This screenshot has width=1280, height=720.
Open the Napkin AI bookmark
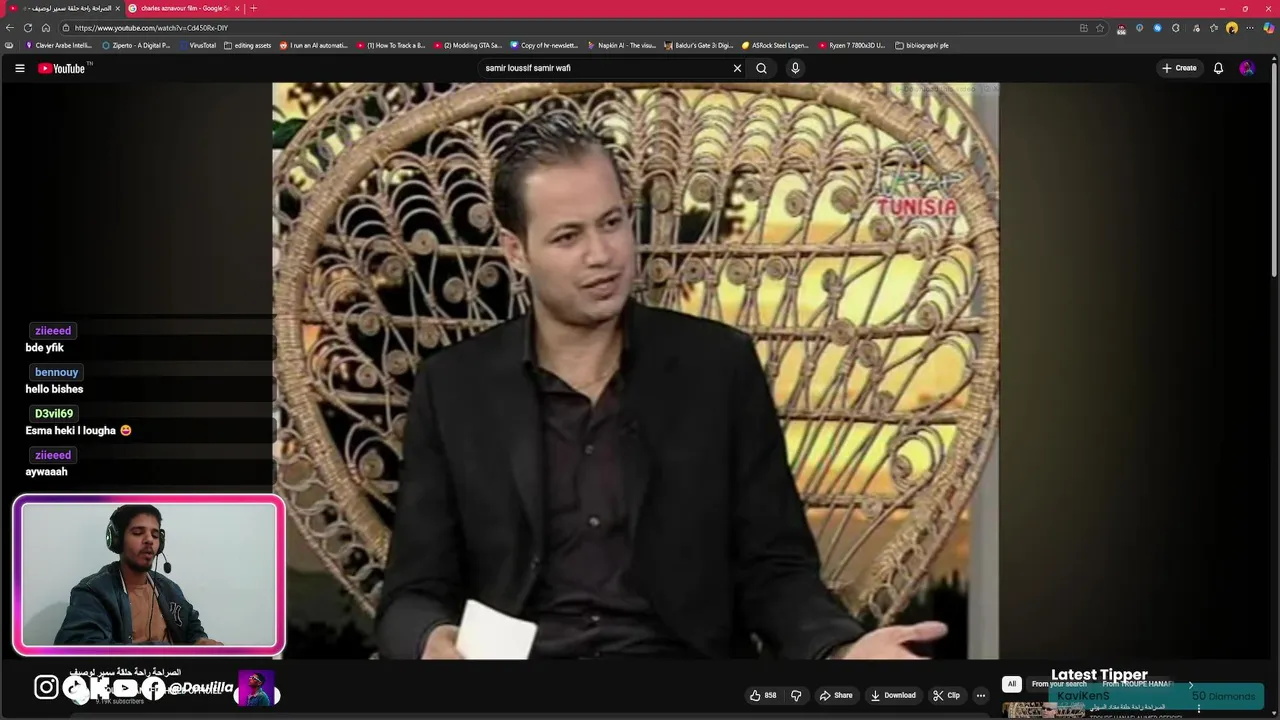[x=622, y=45]
